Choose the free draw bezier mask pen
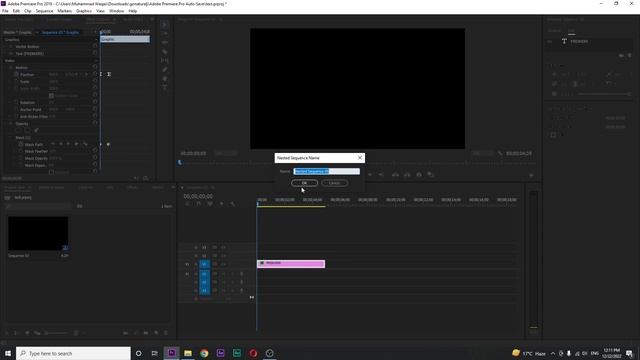Viewport: 640px width, 360px height. click(x=36, y=131)
